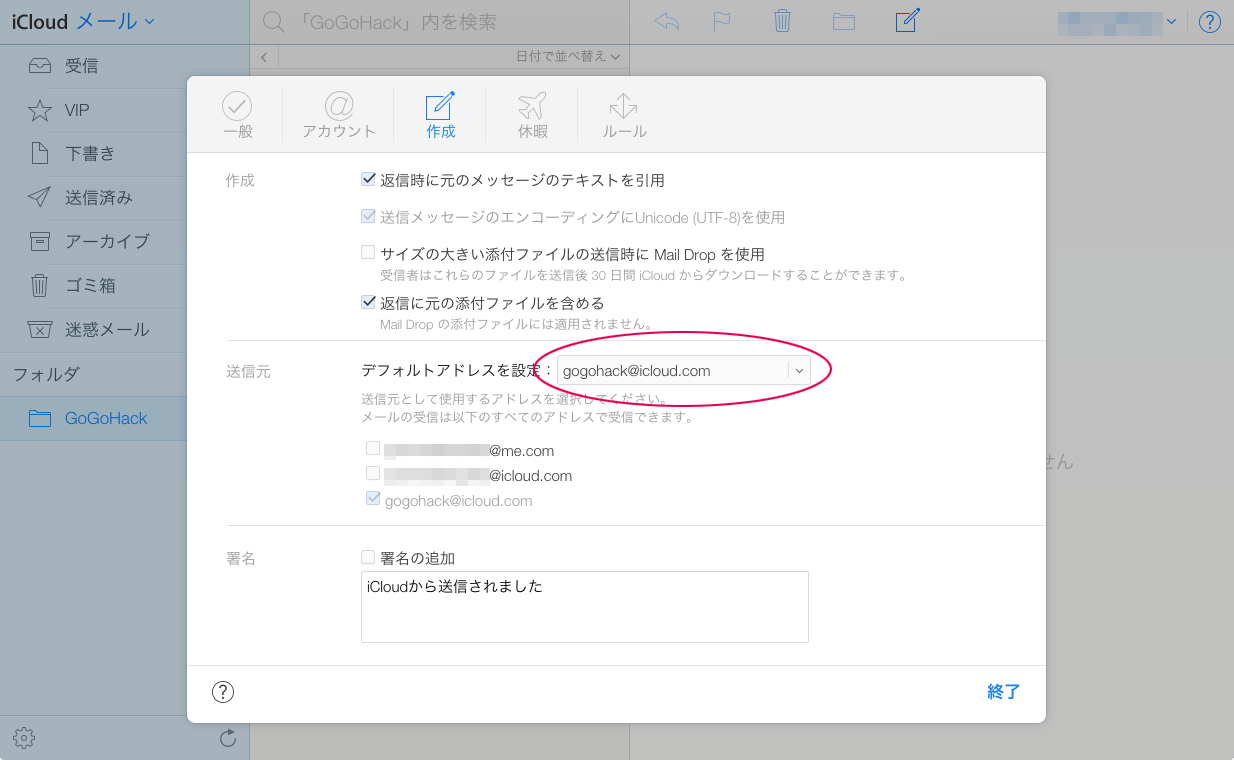
Task: Click the Junk mail icon
Action: click(40, 330)
